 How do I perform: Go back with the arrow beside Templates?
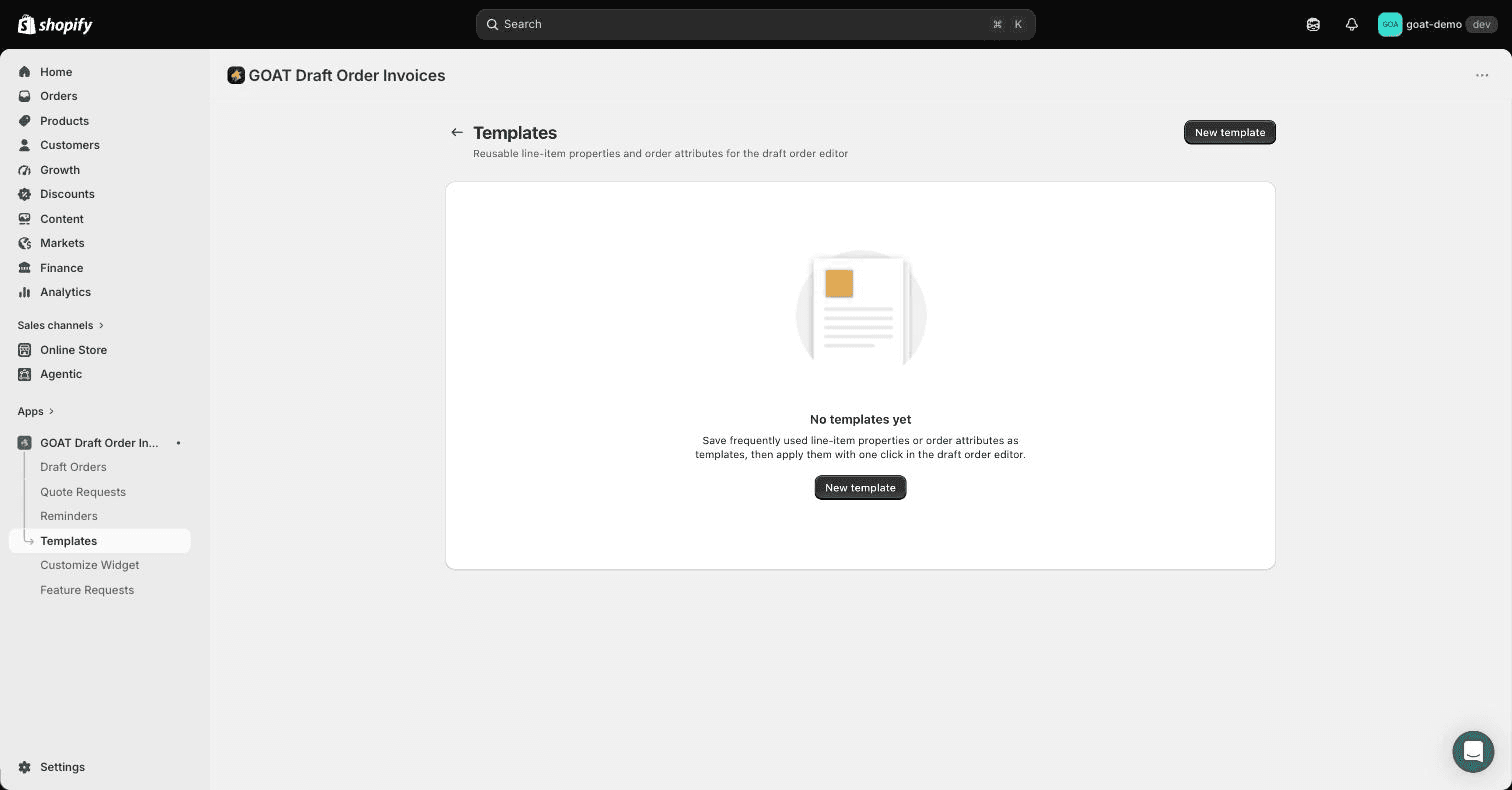pyautogui.click(x=457, y=132)
